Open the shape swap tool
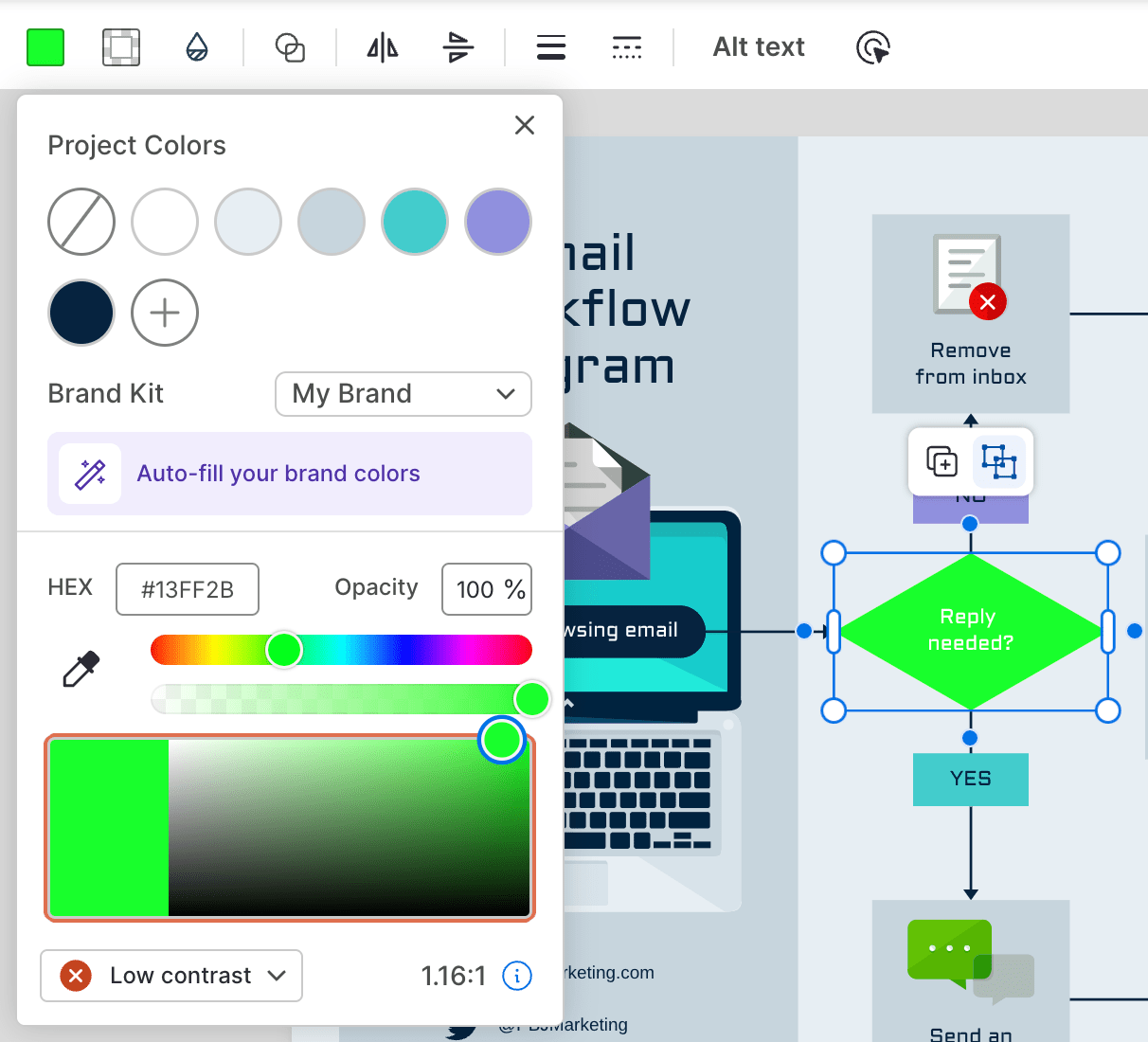This screenshot has width=1148, height=1042. [290, 45]
